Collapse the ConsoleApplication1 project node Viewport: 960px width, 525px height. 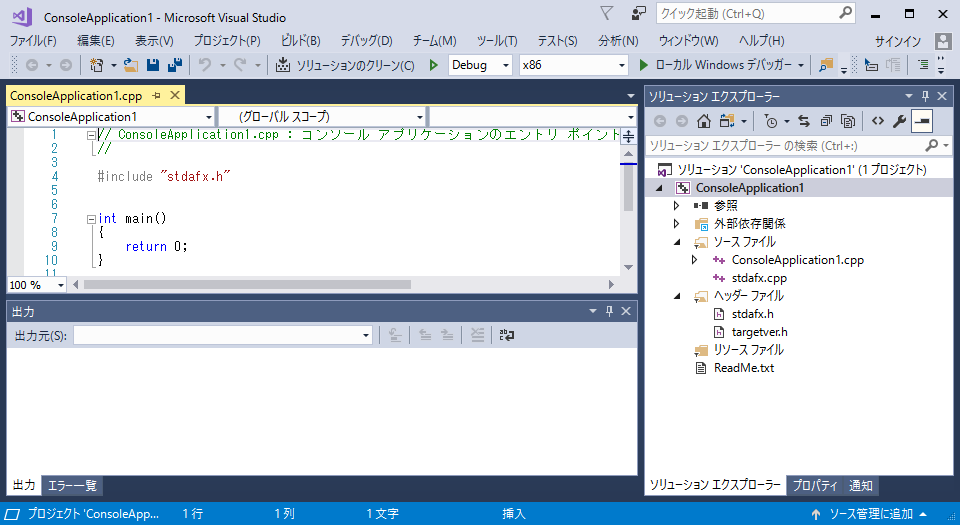click(x=659, y=188)
